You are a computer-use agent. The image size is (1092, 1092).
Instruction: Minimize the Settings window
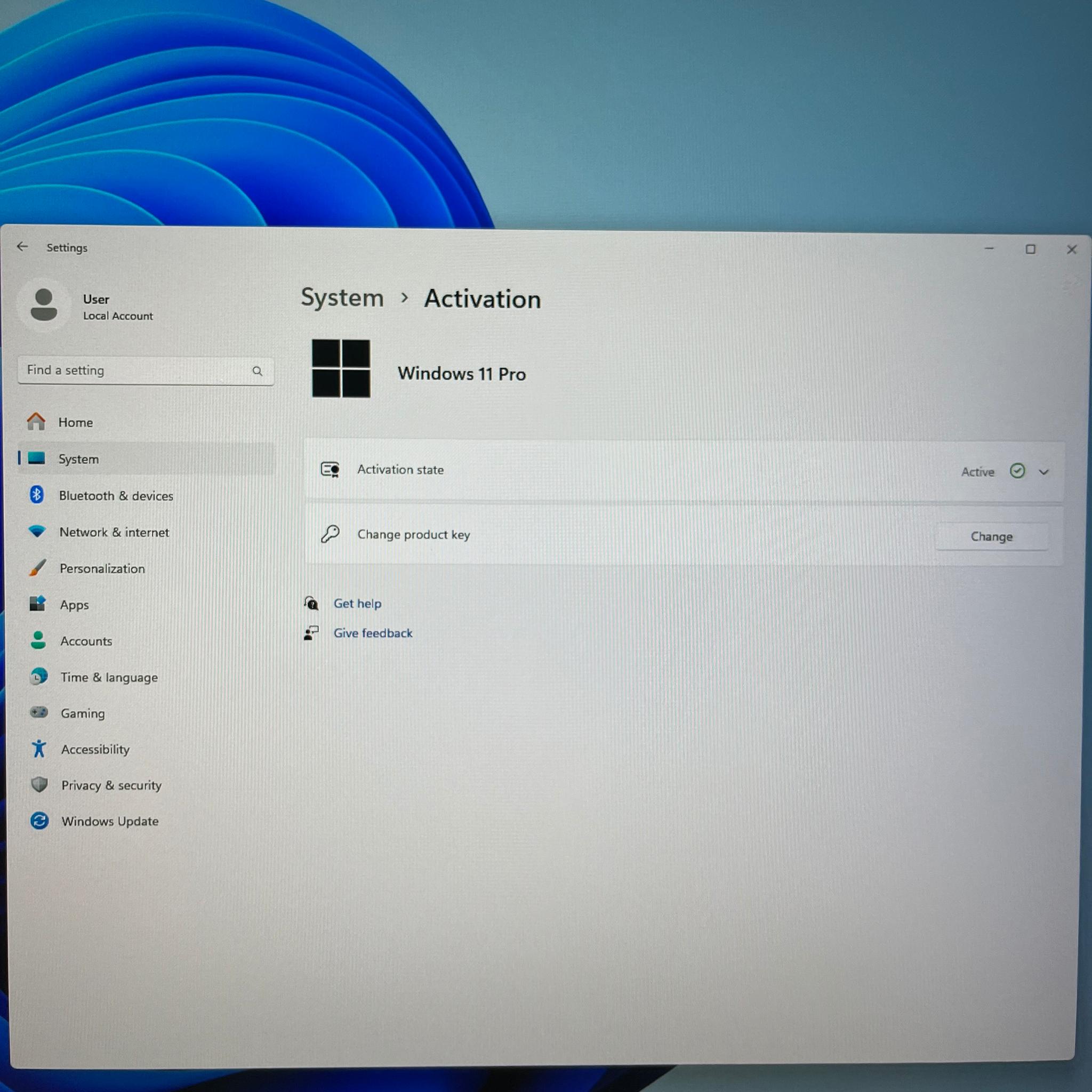point(989,248)
